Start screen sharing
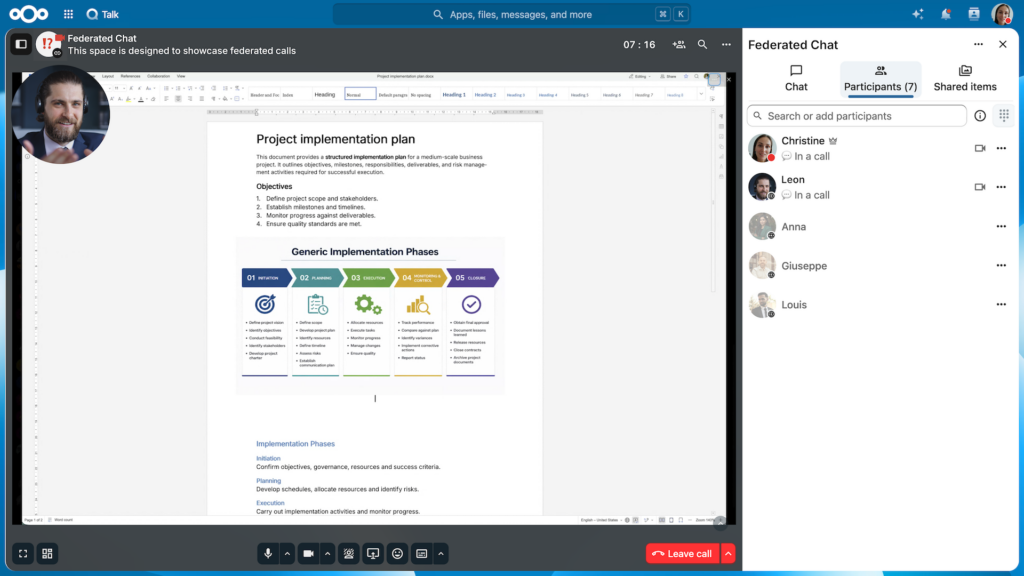The height and width of the screenshot is (576, 1024). (373, 554)
